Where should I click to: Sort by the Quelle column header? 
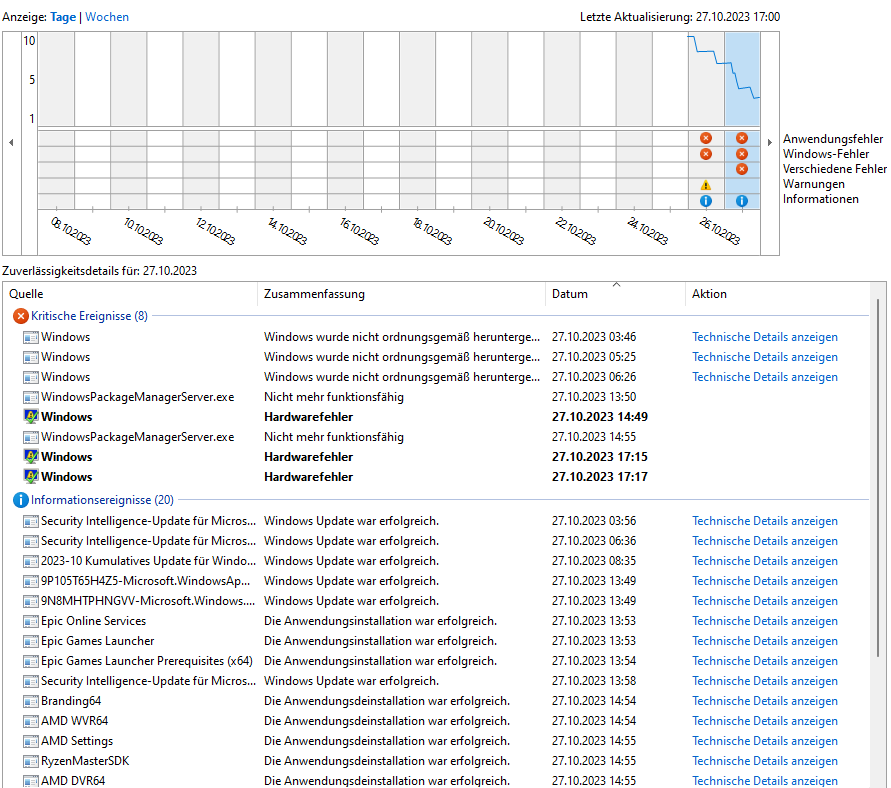[x=131, y=294]
